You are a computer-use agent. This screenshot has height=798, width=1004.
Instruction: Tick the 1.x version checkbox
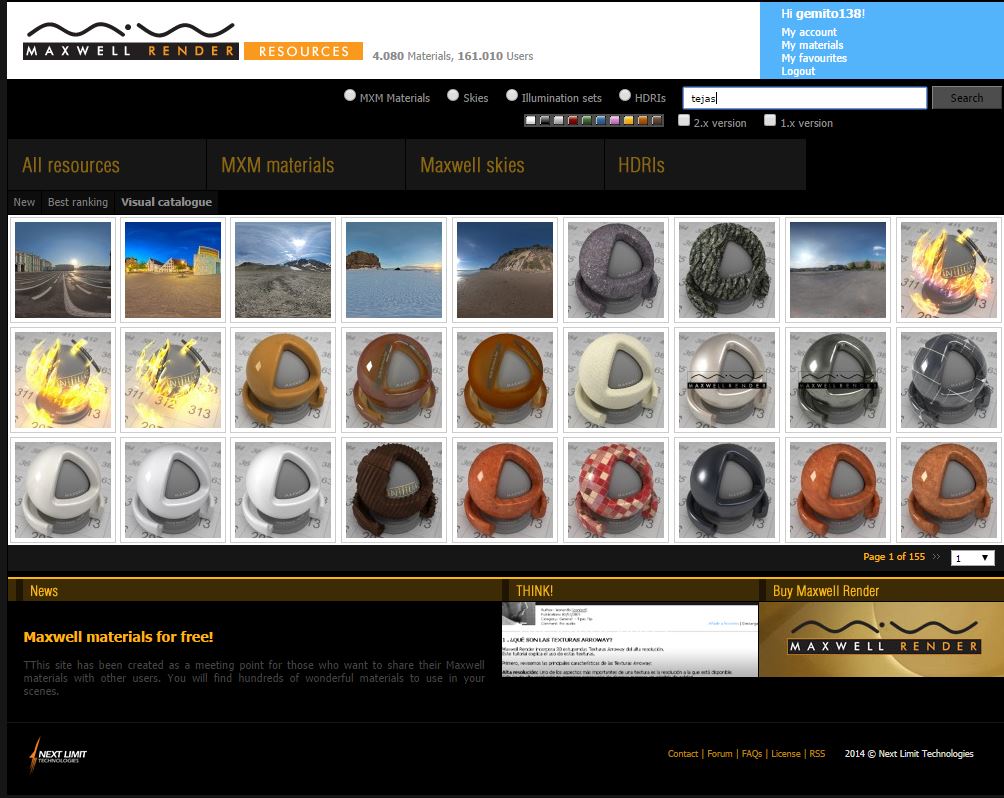coord(770,121)
